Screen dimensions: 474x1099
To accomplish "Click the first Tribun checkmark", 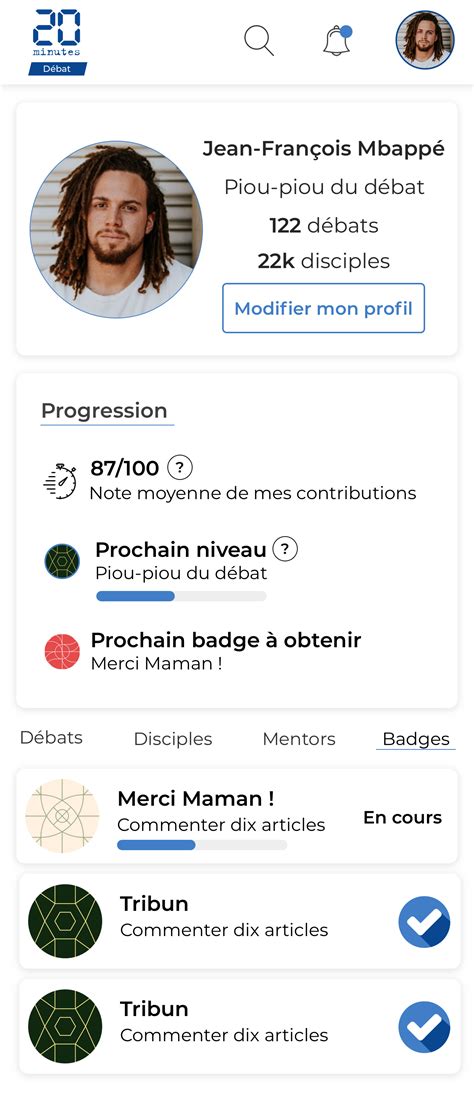I will 424,922.
